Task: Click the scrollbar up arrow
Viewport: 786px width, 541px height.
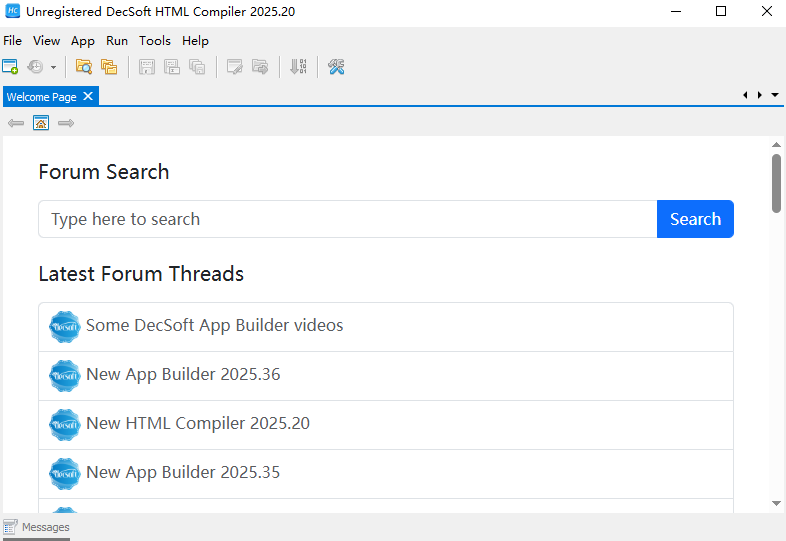Action: 776,144
